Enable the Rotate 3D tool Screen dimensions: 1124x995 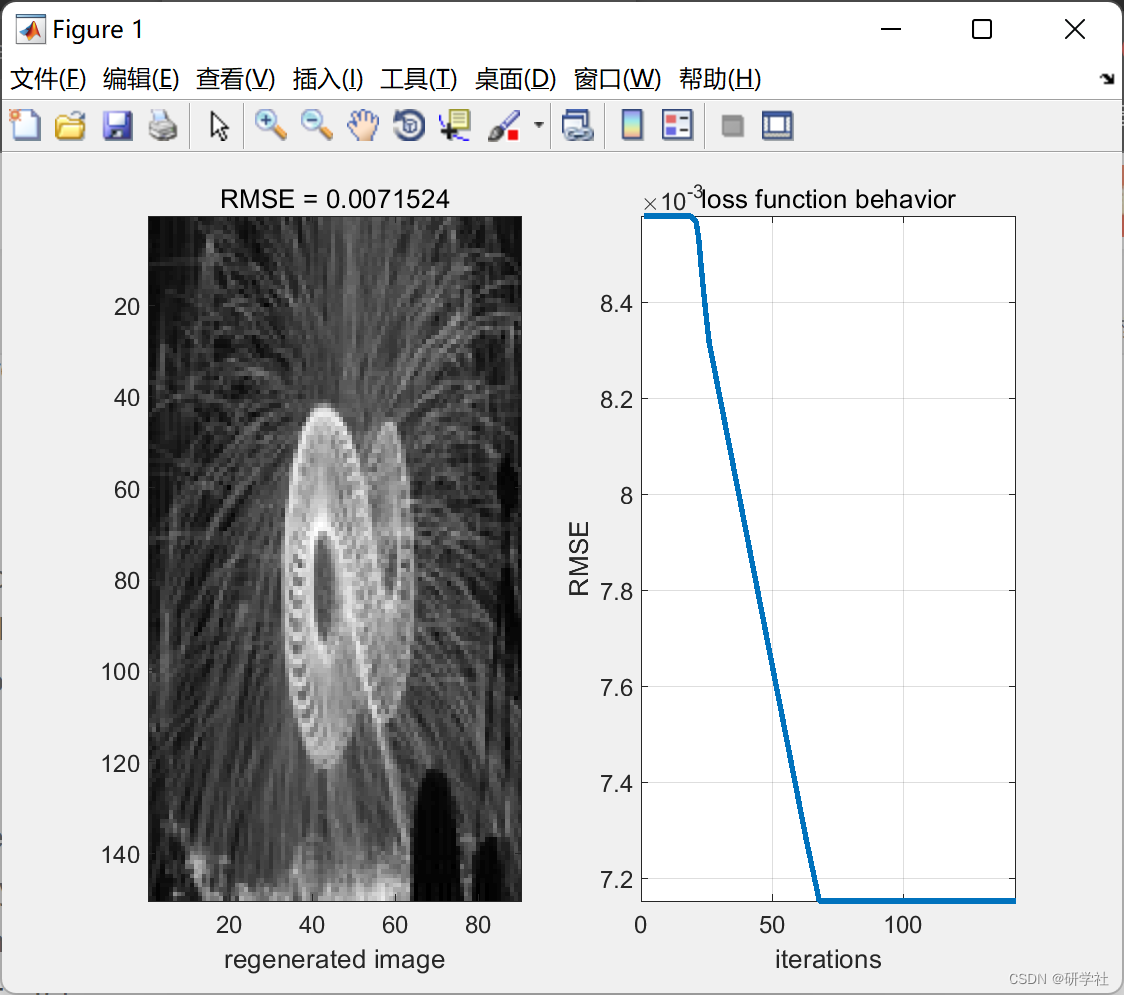(x=409, y=125)
